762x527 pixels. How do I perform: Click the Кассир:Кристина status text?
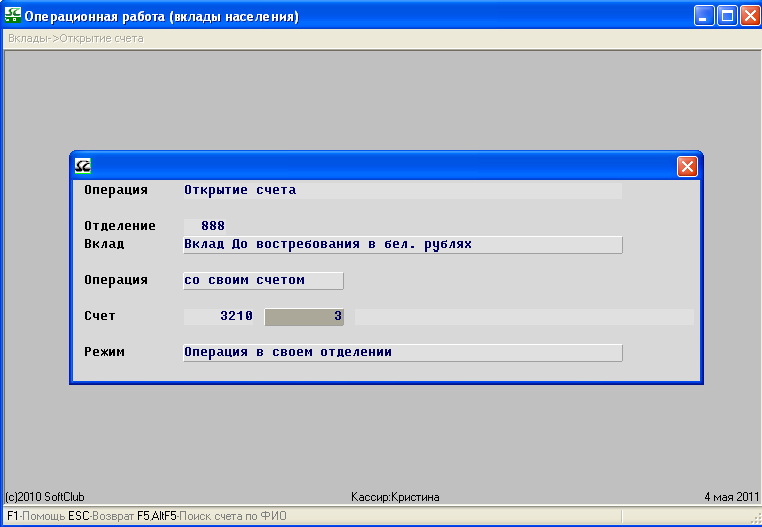pyautogui.click(x=395, y=497)
